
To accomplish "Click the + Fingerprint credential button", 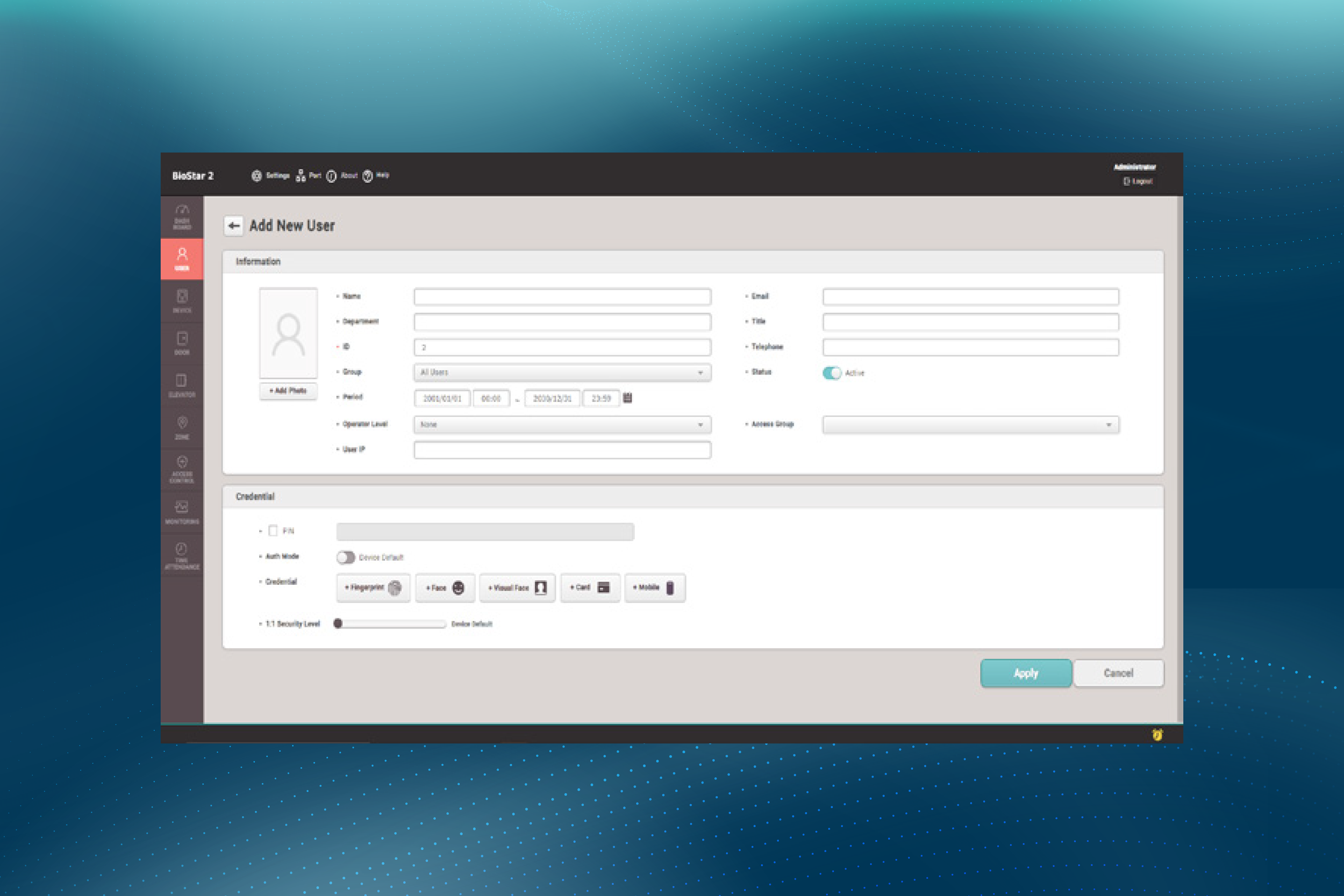I will 373,587.
